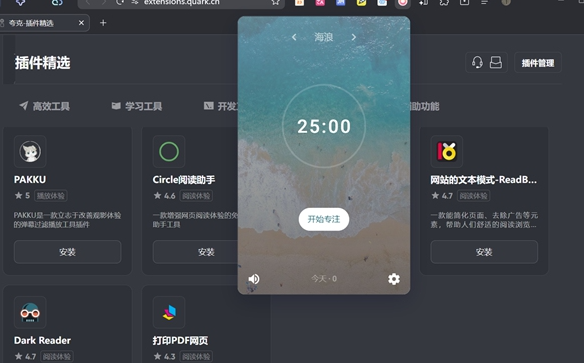584x363 pixels.
Task: Install the ReadBee text mode plugin
Action: click(484, 252)
